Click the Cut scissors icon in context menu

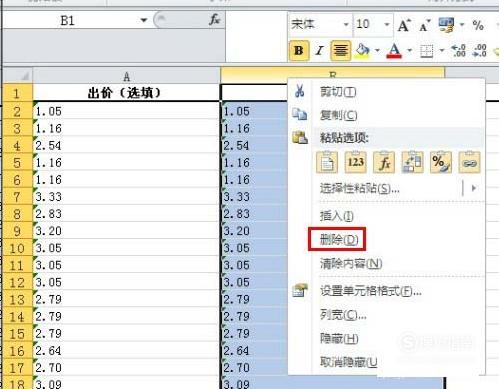coord(299,91)
